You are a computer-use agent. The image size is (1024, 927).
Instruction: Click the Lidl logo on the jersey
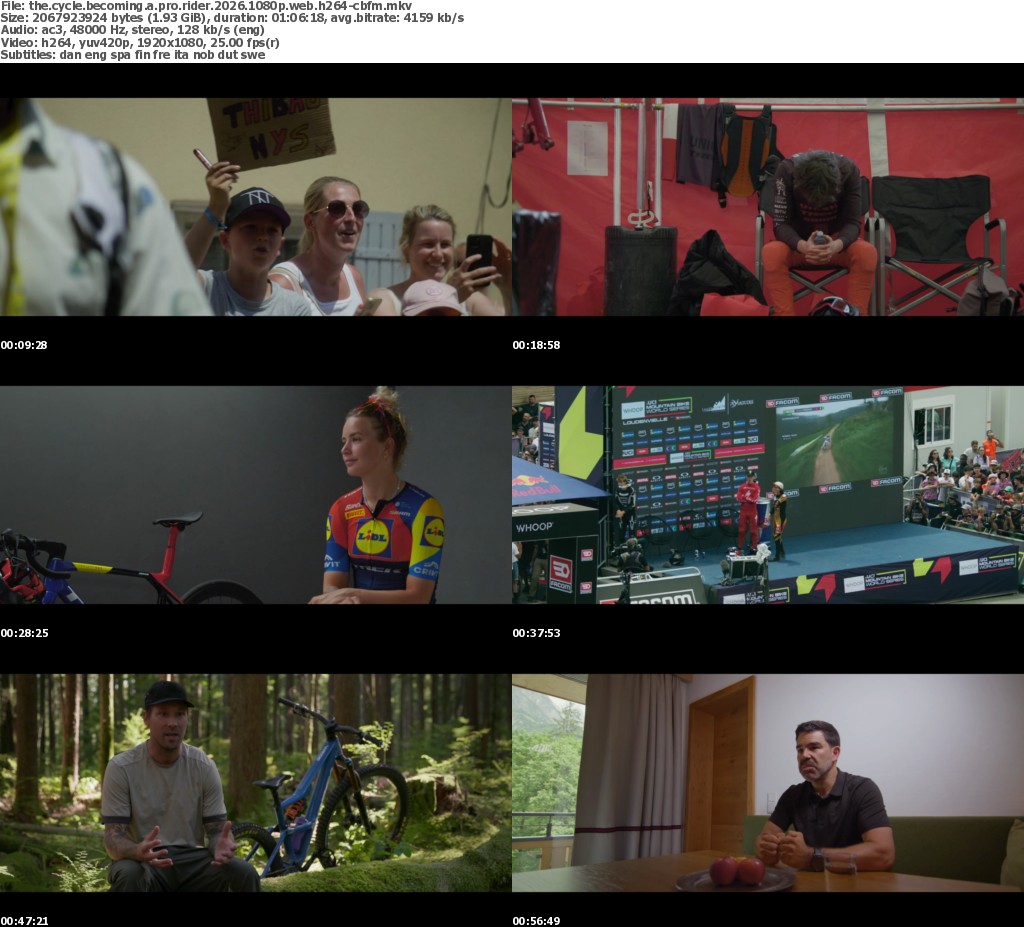[x=373, y=537]
